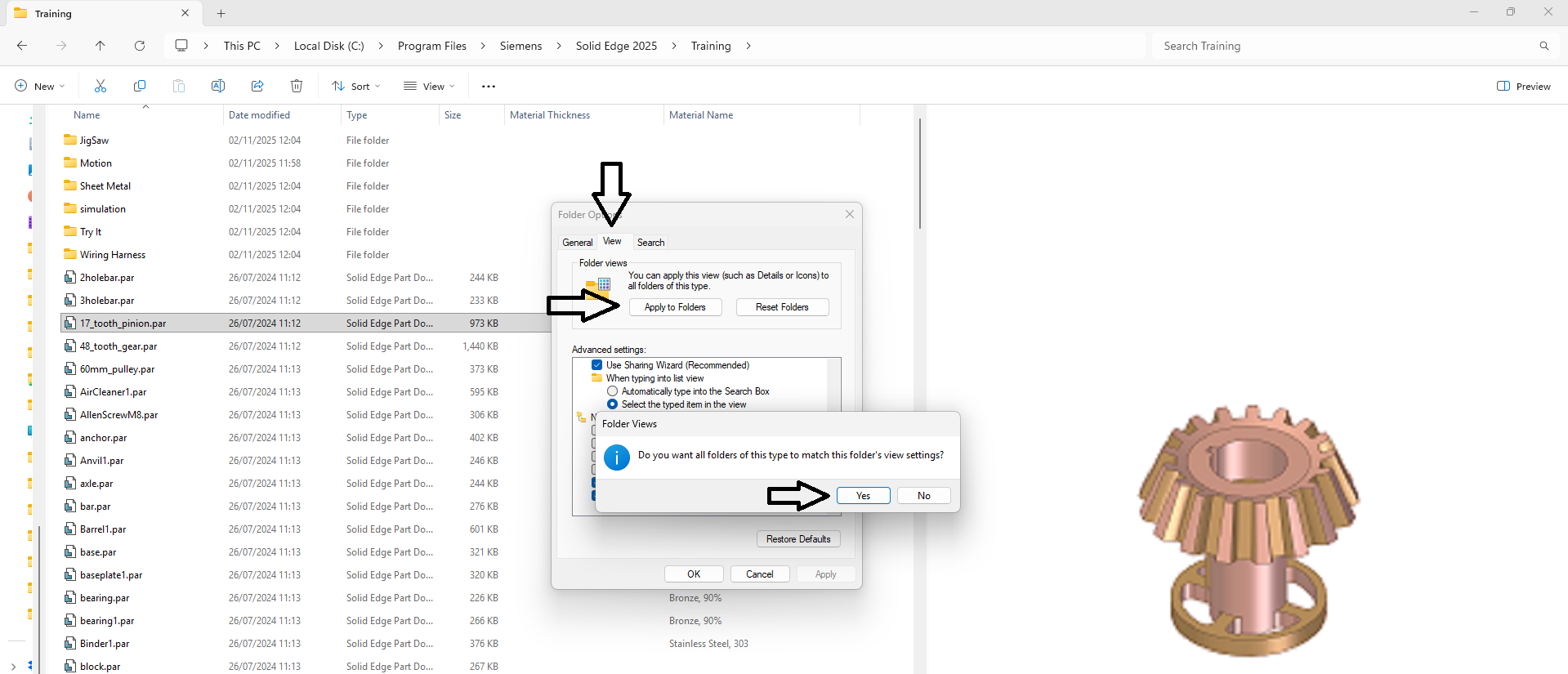Toggle Use Sharing Wizard checkbox
This screenshot has height=674, width=1568.
(597, 365)
